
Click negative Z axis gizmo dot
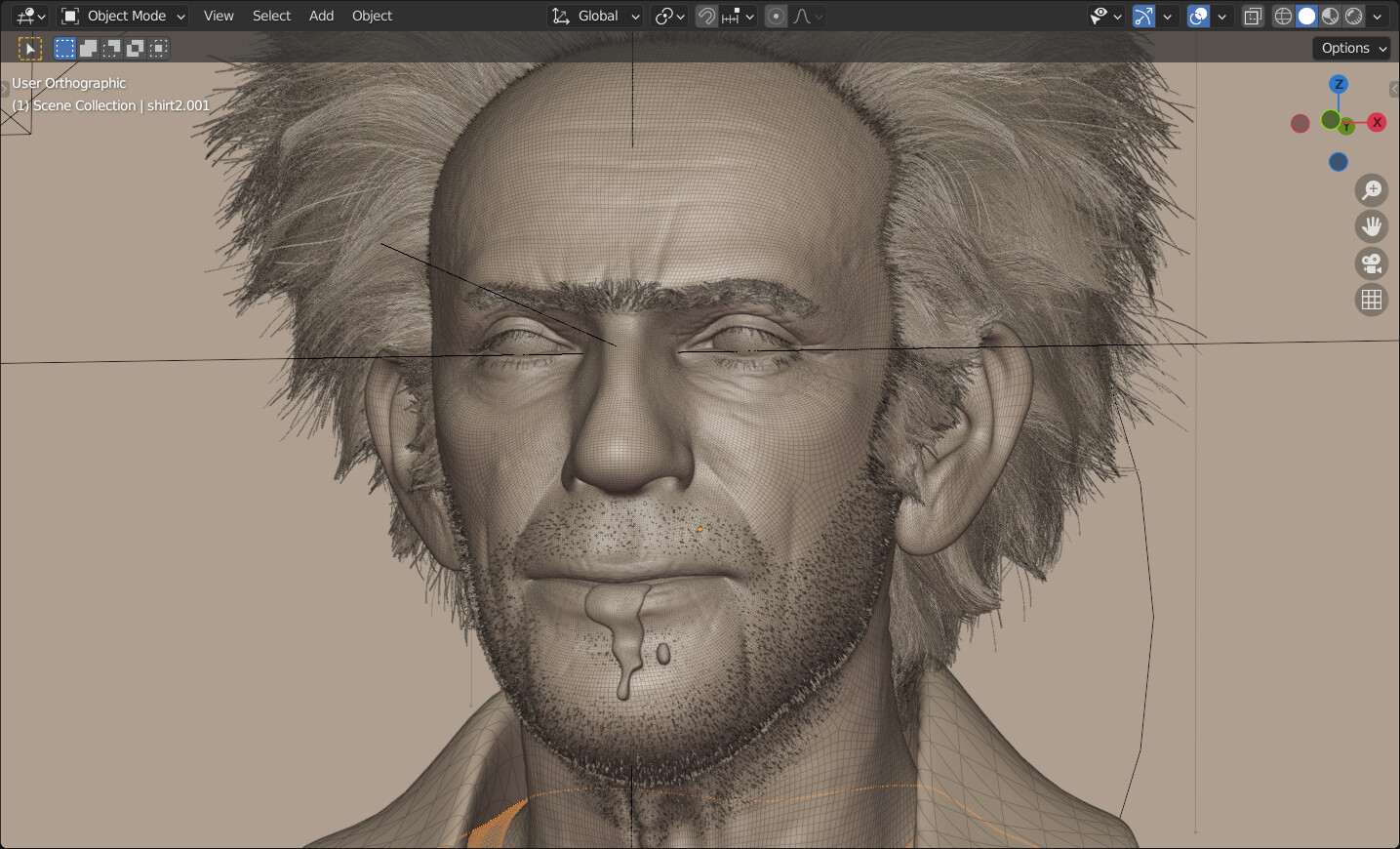(x=1339, y=162)
